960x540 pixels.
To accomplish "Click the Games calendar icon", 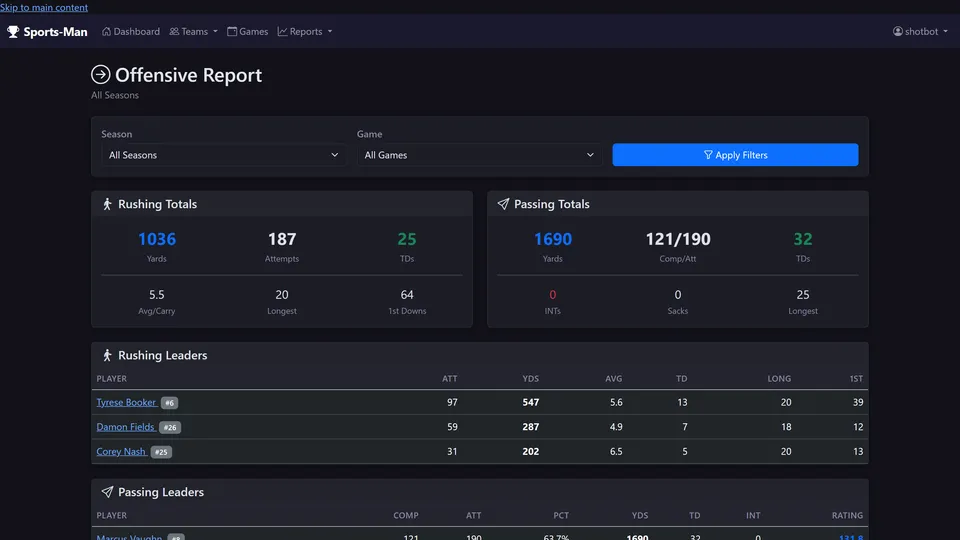I will [232, 31].
